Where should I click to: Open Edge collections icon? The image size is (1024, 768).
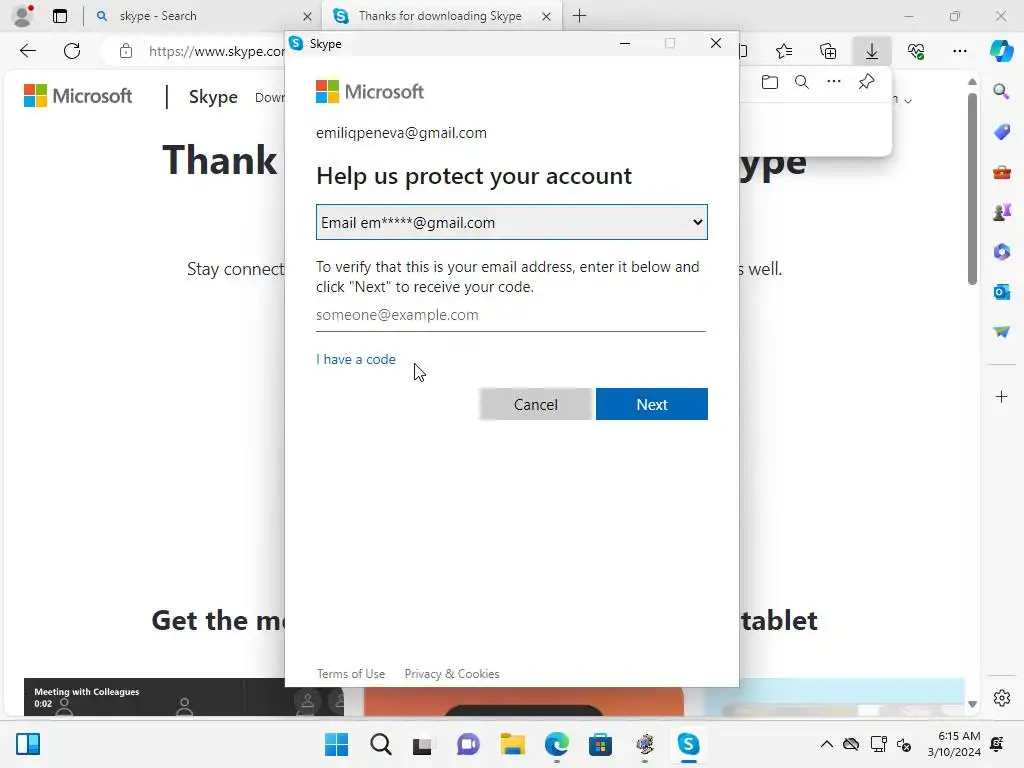click(828, 51)
